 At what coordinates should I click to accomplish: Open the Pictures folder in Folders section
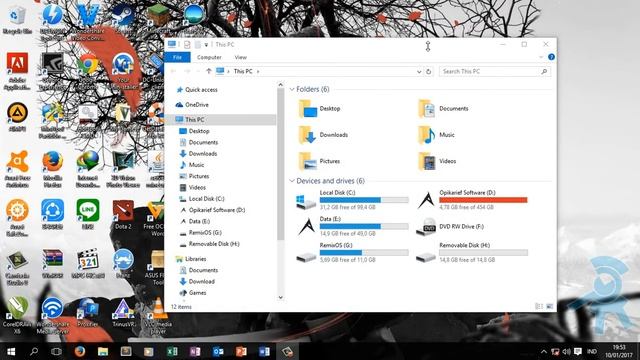(320, 161)
